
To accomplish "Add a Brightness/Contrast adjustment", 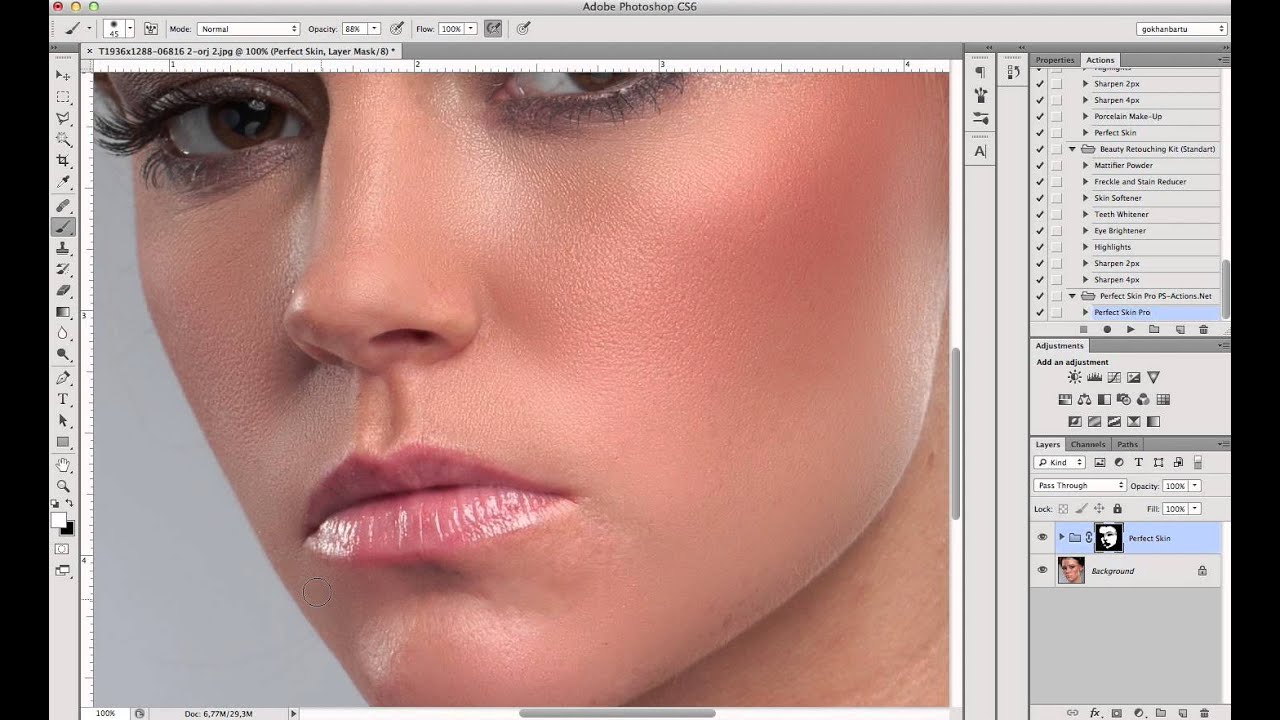I will 1074,377.
